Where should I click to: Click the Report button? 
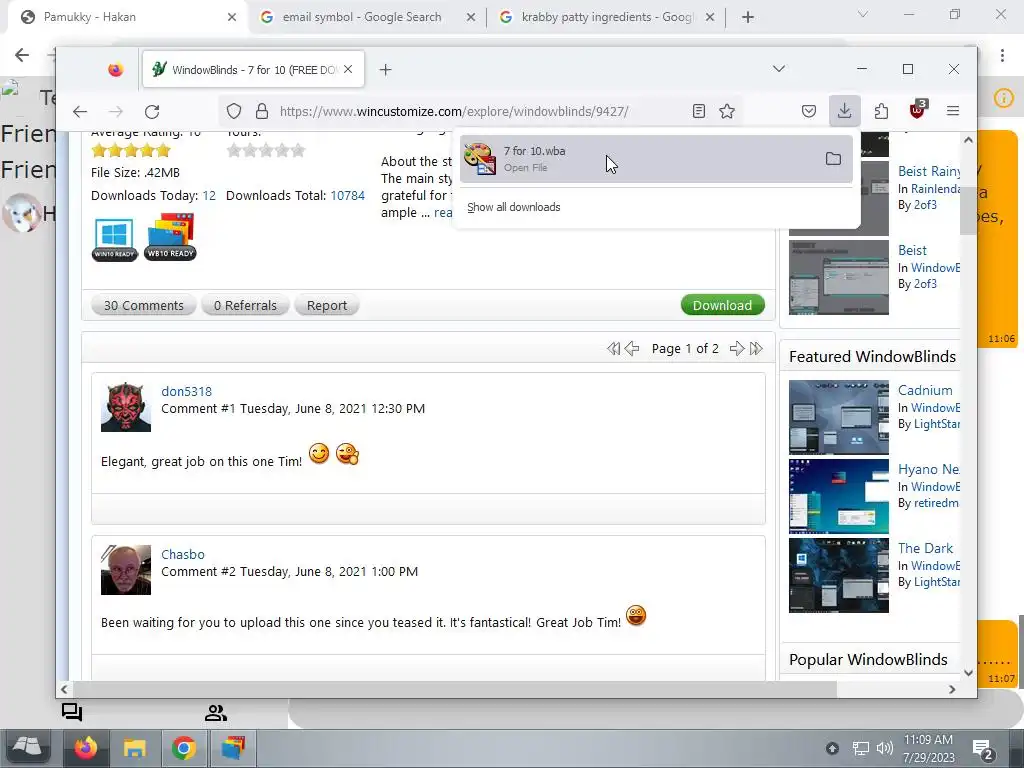click(327, 305)
